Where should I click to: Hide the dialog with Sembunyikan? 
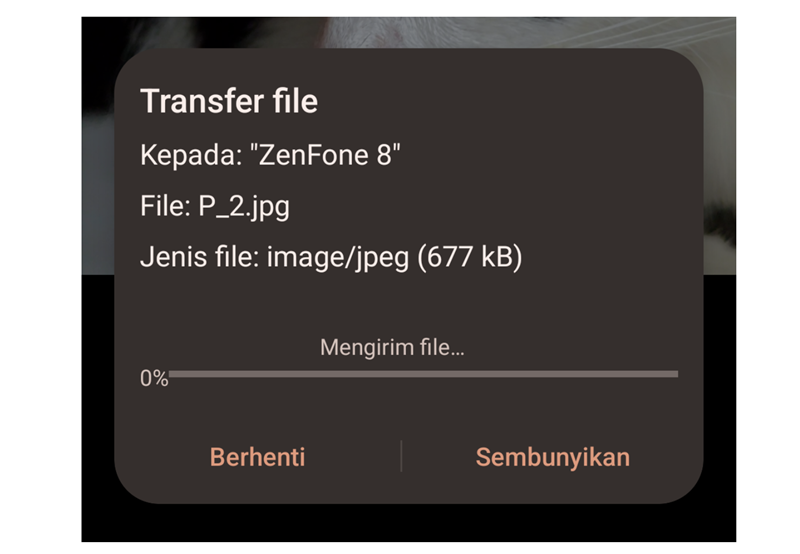point(552,457)
